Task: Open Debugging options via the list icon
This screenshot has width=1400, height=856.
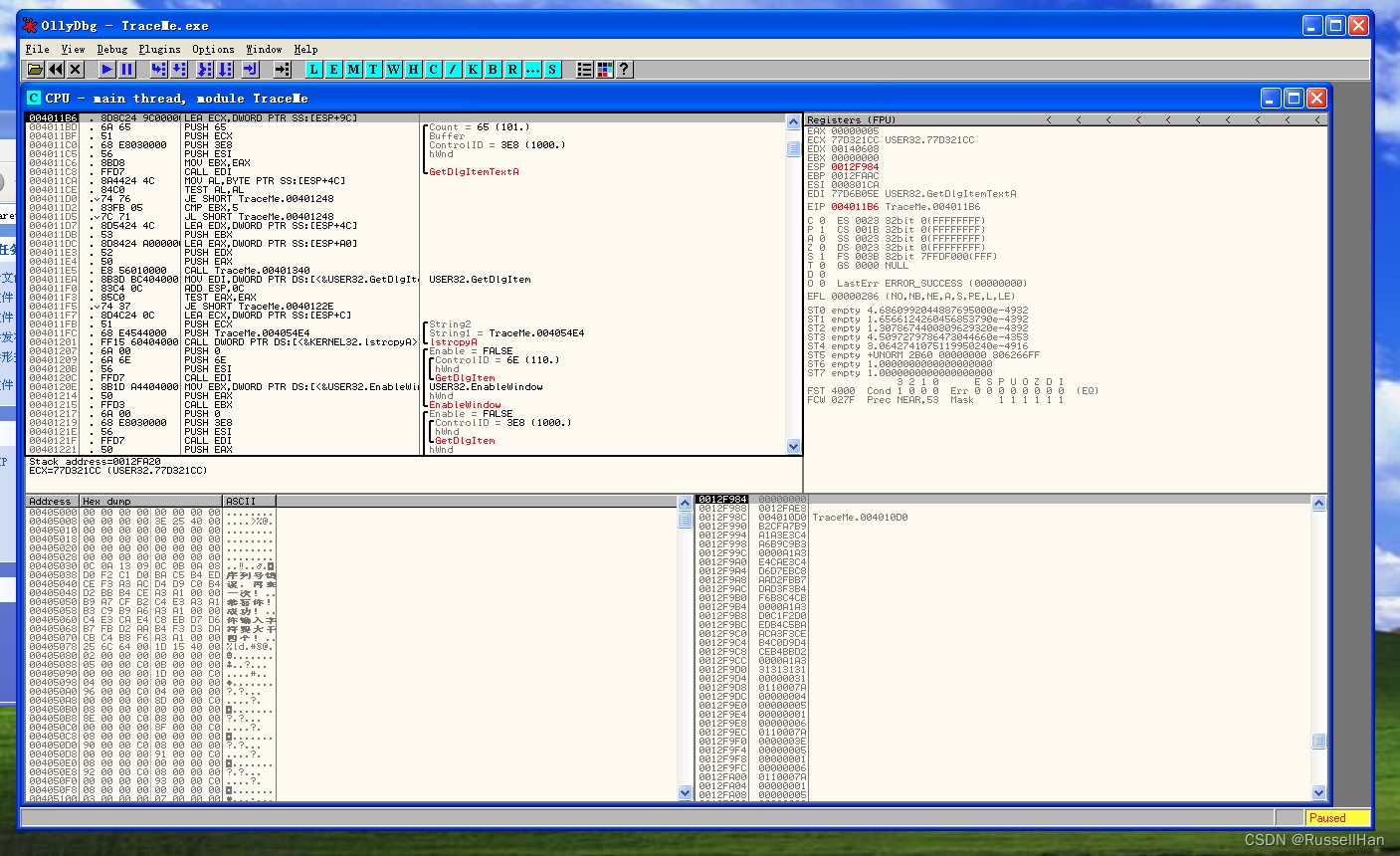Action: pos(585,69)
